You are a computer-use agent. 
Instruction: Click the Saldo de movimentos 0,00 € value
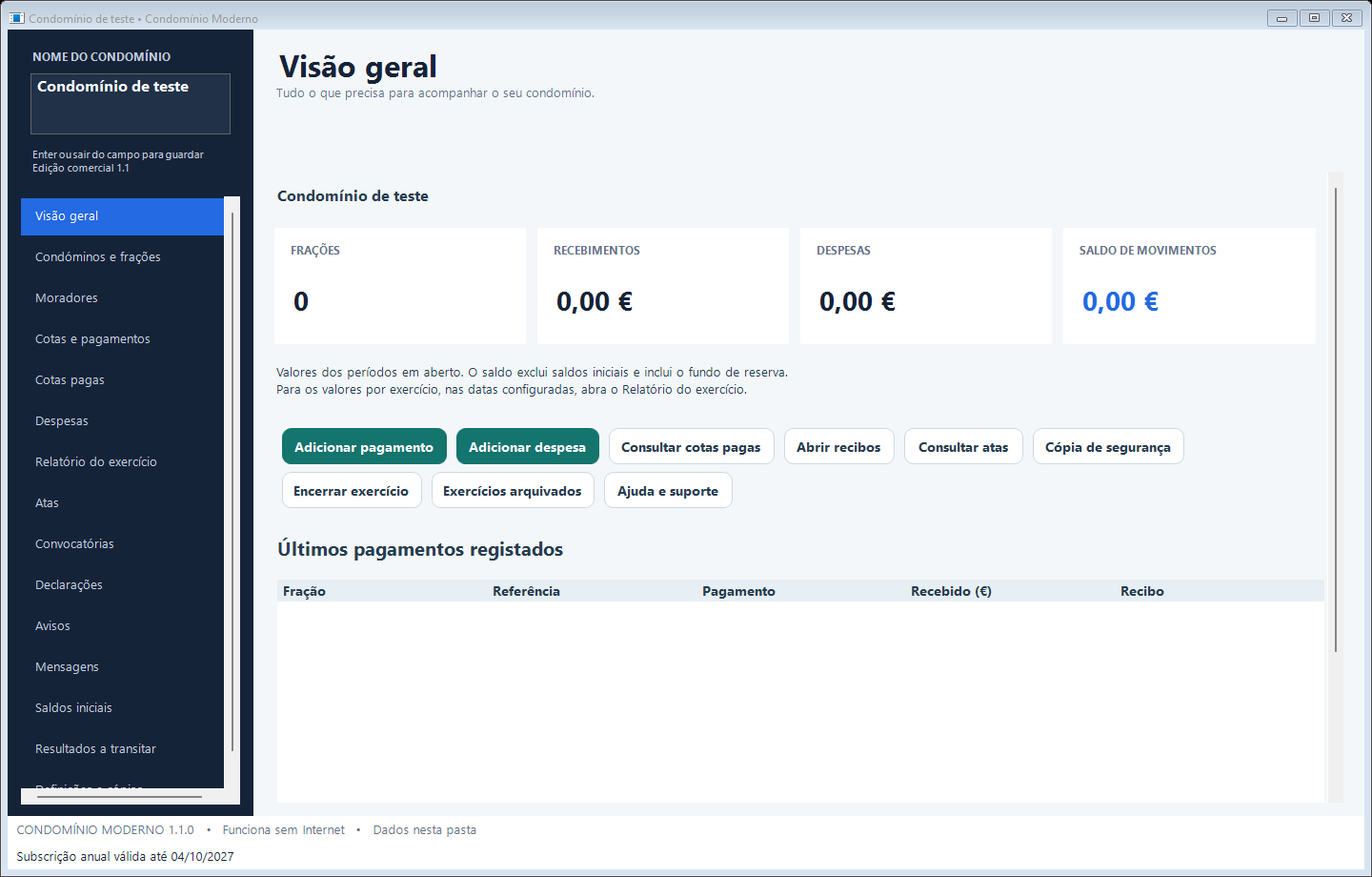1120,302
